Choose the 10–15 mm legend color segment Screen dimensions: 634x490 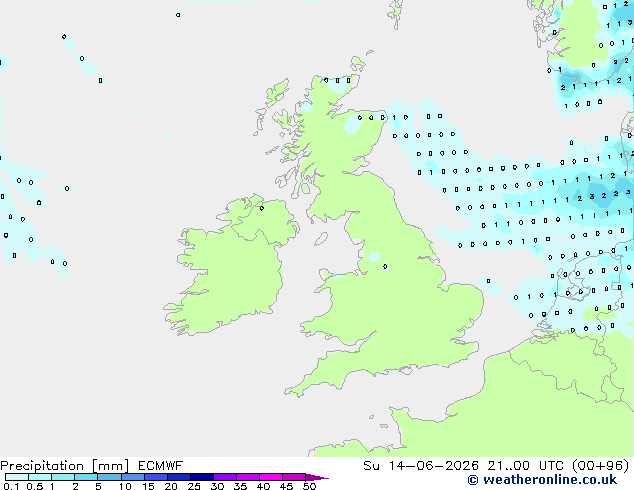pos(132,477)
